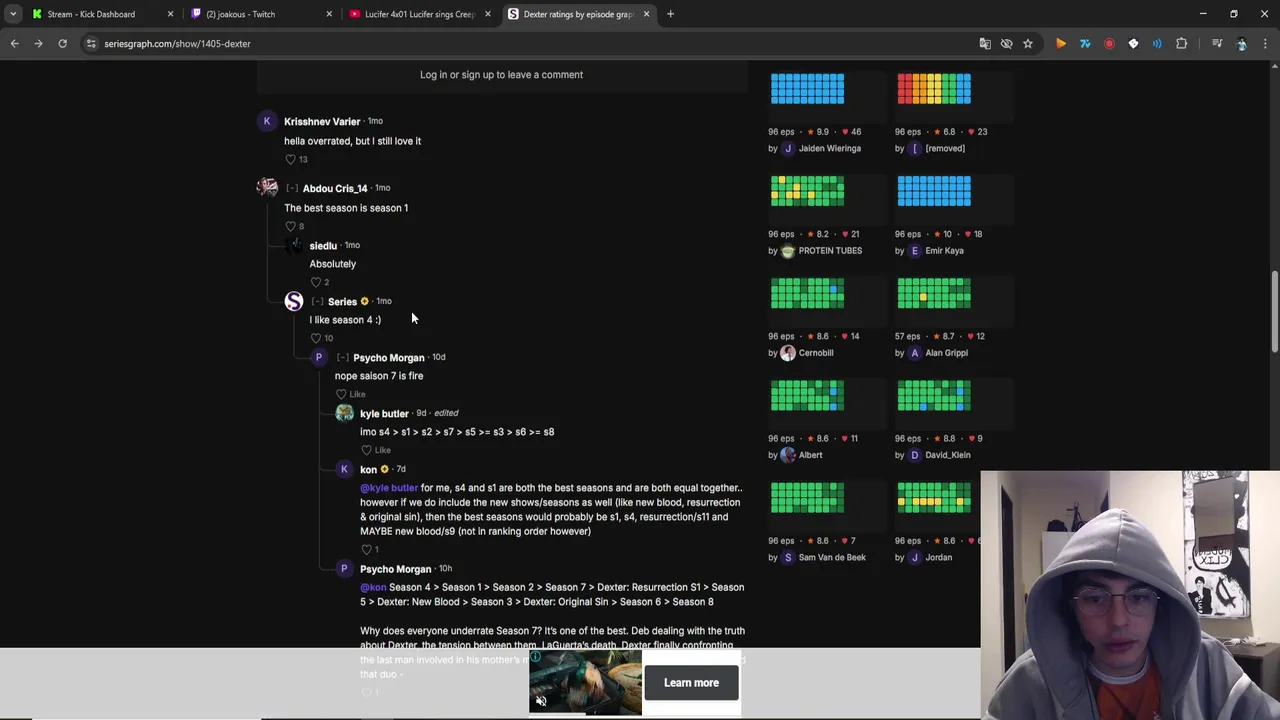Open the 7TV extension icon

coord(1085,44)
